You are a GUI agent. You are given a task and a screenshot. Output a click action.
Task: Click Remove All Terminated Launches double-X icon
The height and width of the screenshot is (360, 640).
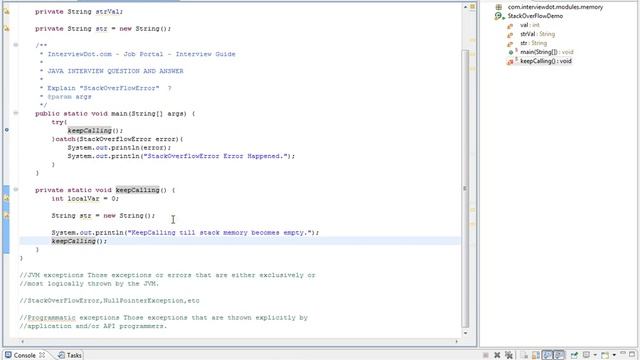tap(509, 355)
